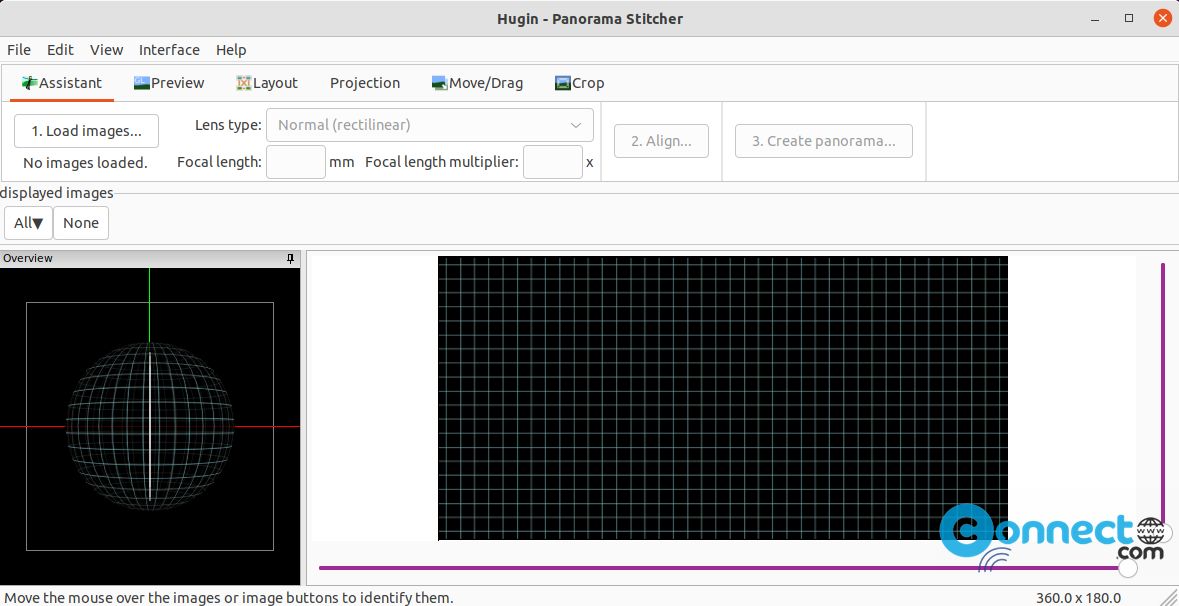The image size is (1179, 606).
Task: Open the Interface menu
Action: coord(169,50)
